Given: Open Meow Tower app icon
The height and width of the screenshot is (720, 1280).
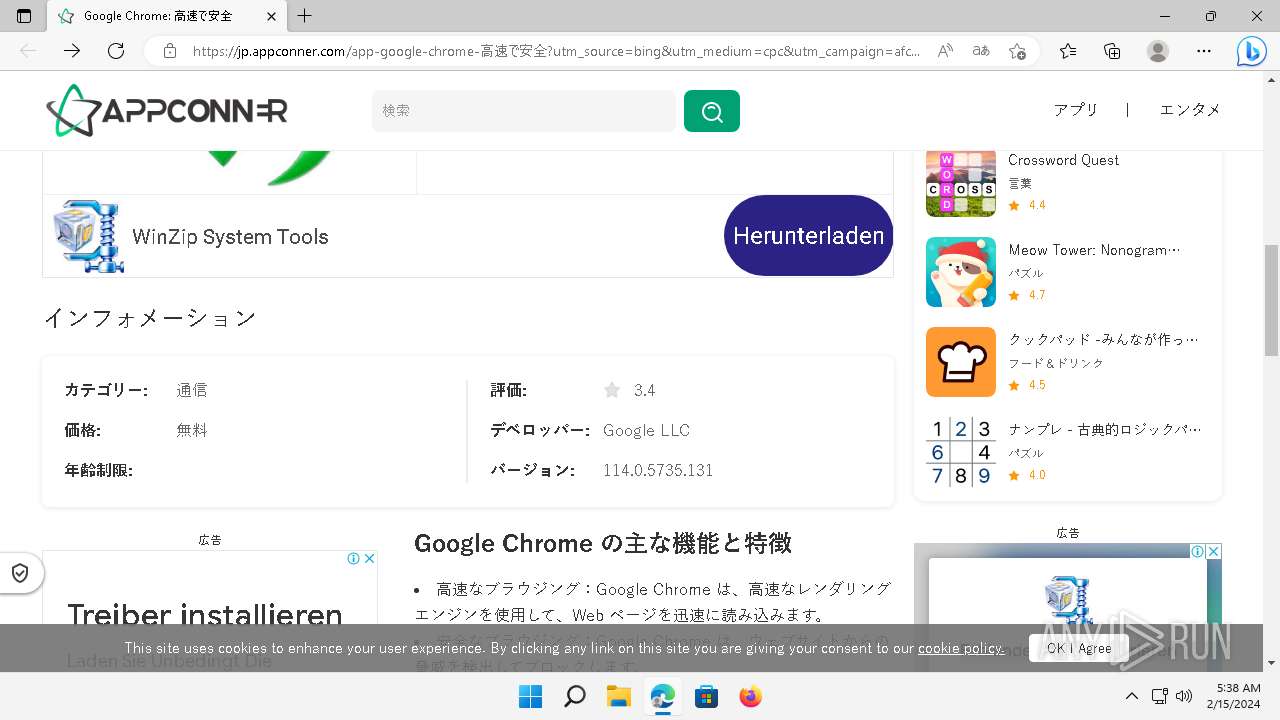Looking at the screenshot, I should click(961, 272).
